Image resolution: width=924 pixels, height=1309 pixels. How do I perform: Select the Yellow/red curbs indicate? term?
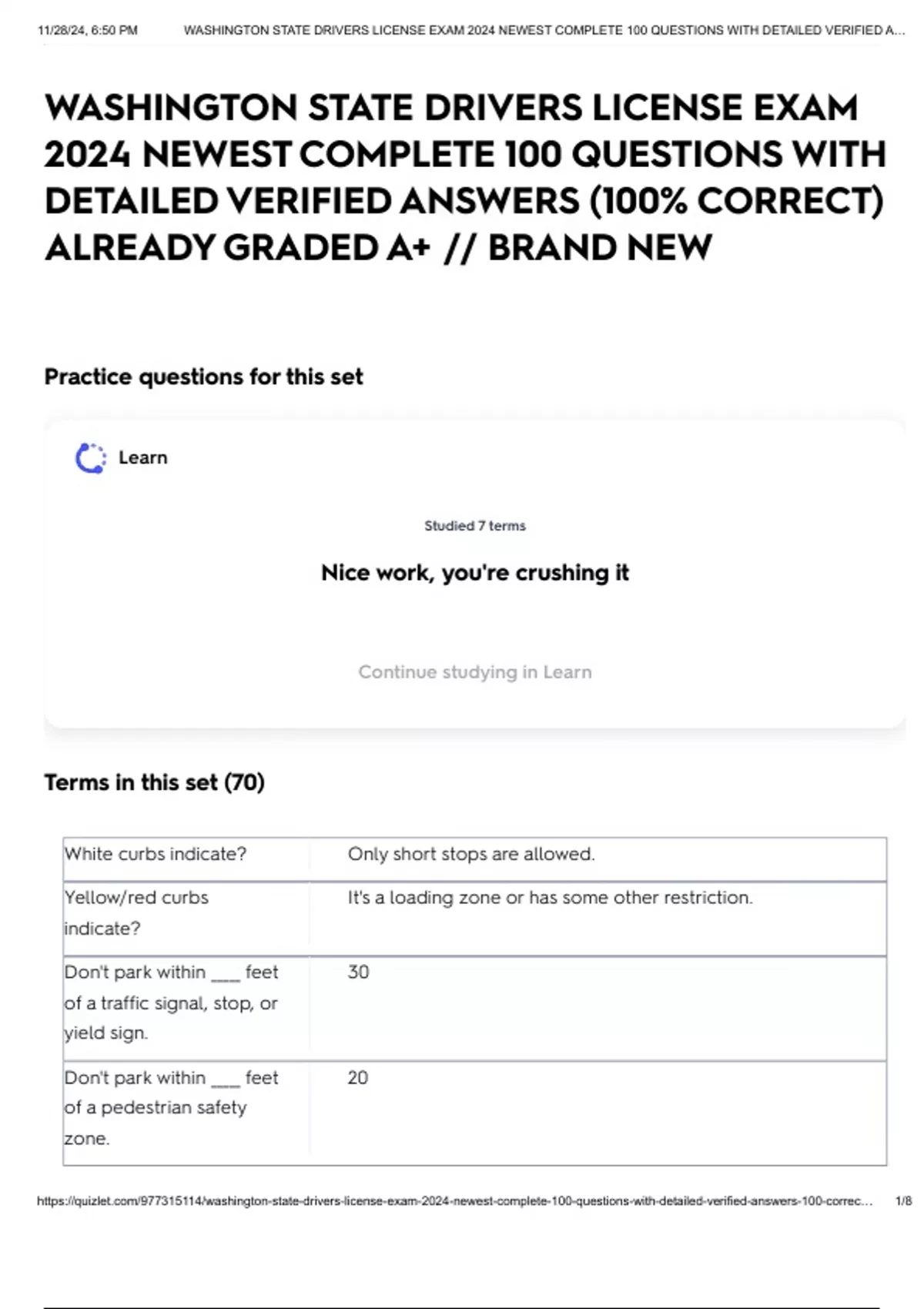(137, 912)
